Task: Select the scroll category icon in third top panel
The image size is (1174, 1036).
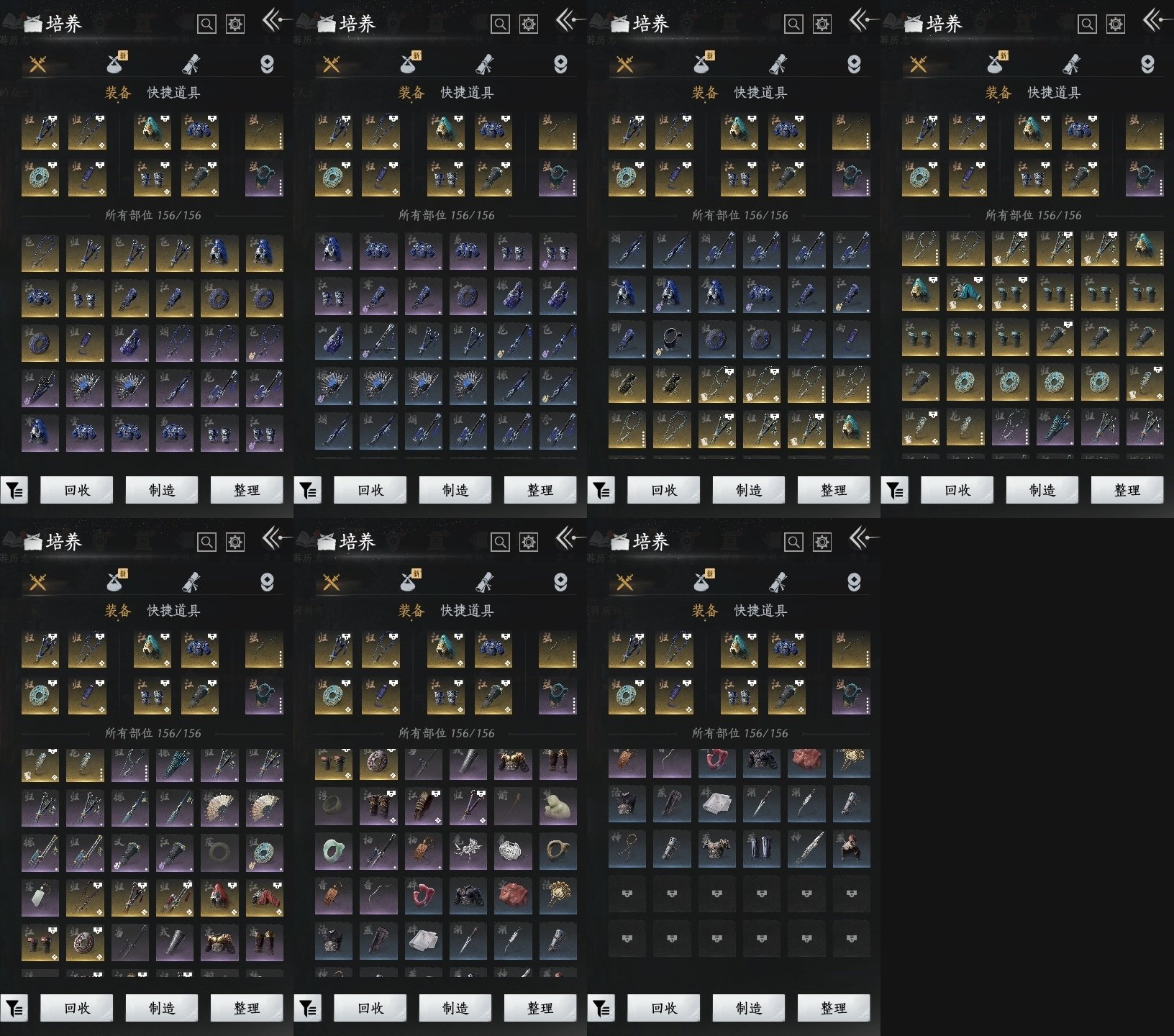Action: [x=778, y=65]
